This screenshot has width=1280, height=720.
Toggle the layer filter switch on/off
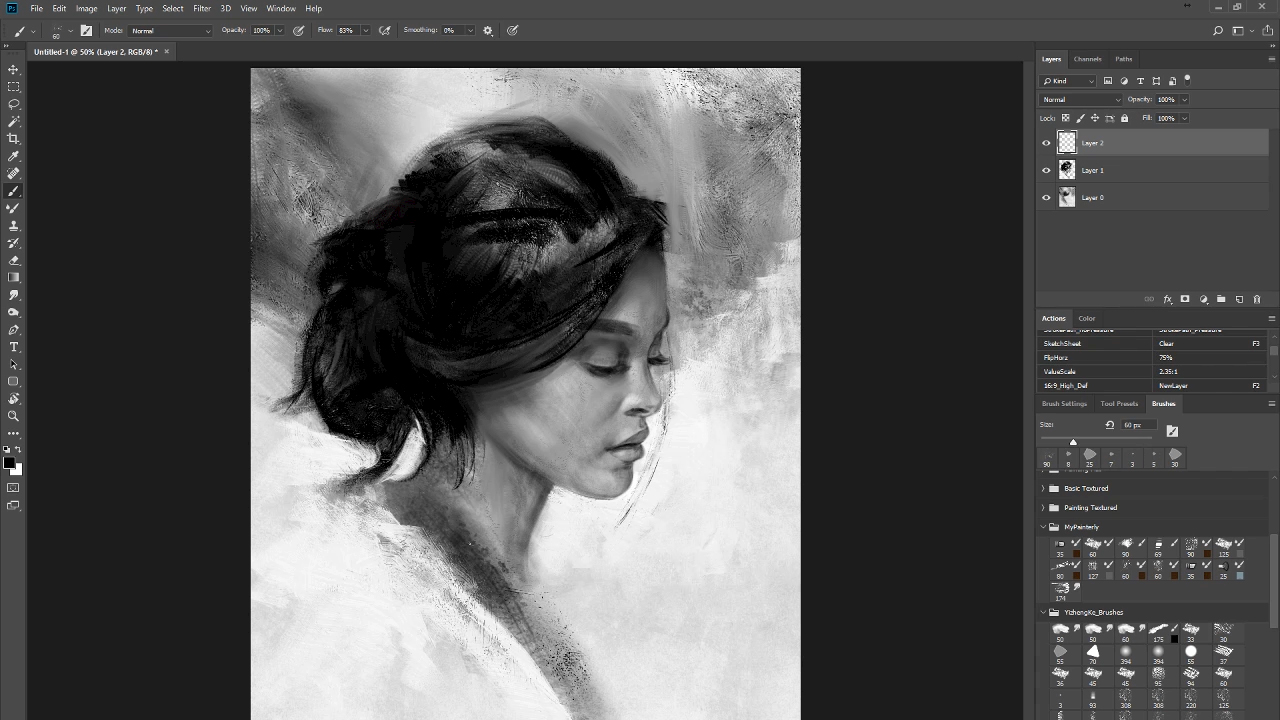[1187, 80]
